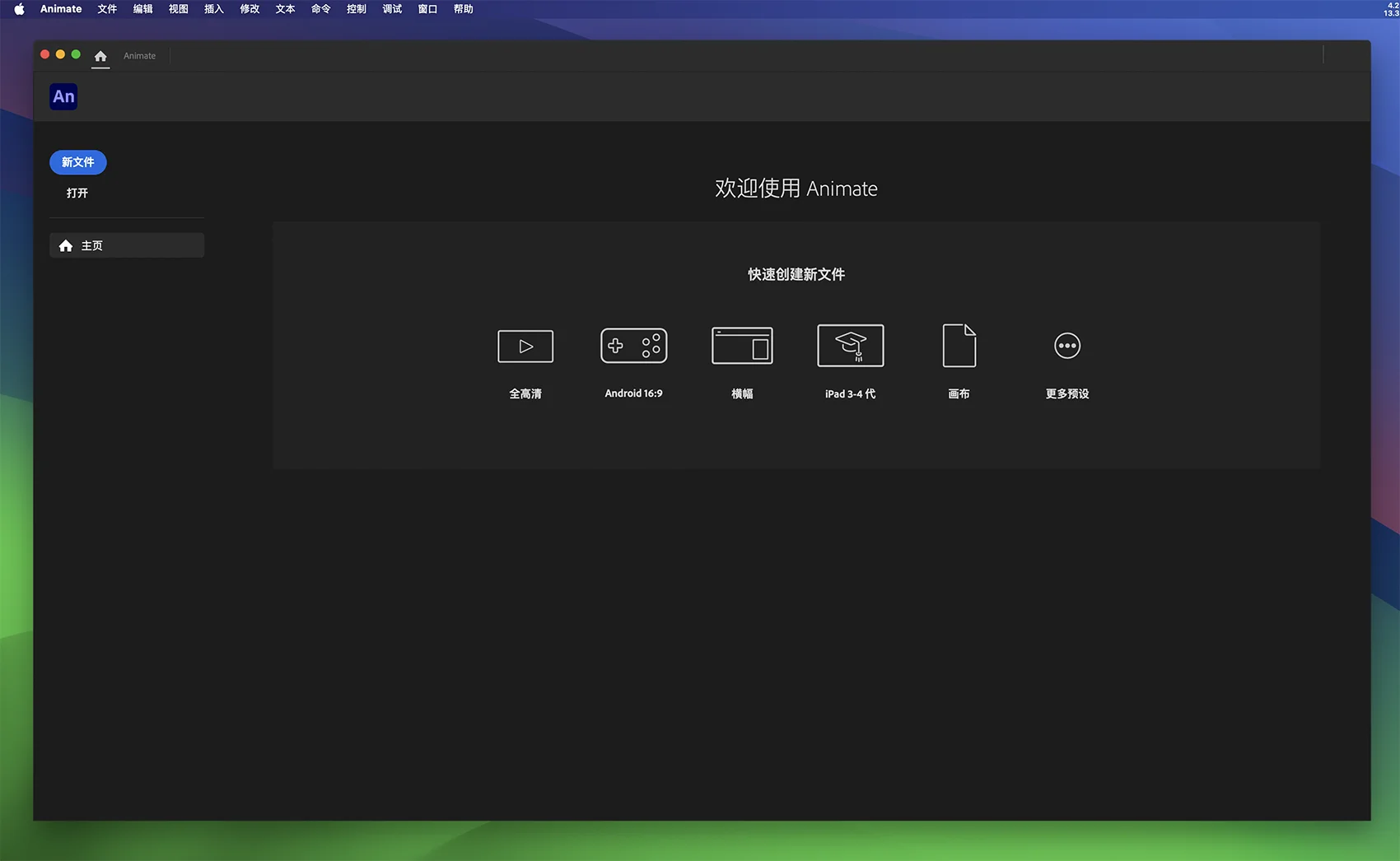Open the 控制 (Control) menu
1400x861 pixels.
pos(357,9)
